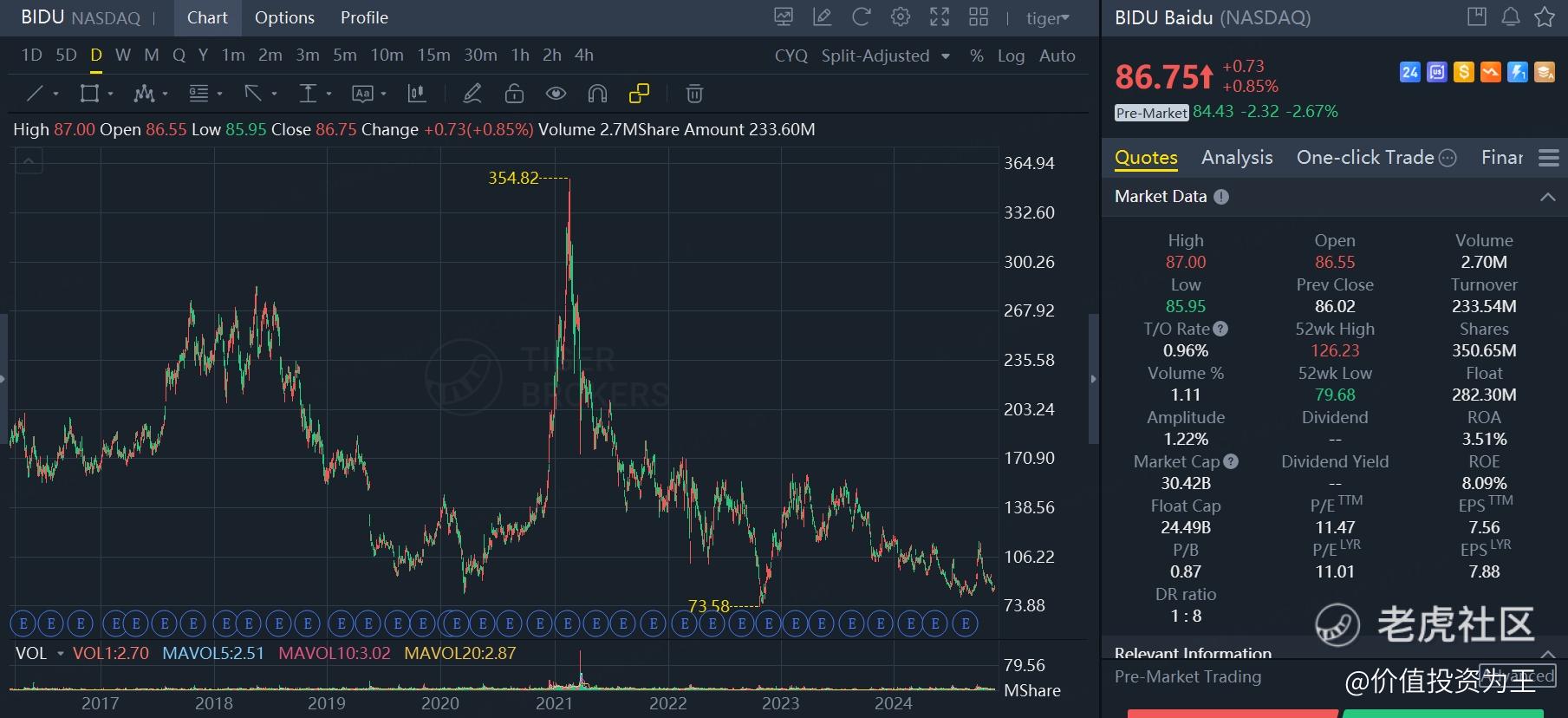Viewport: 1568px width, 718px height.
Task: Click the yellow dollar sign badge
Action: coord(1464,72)
